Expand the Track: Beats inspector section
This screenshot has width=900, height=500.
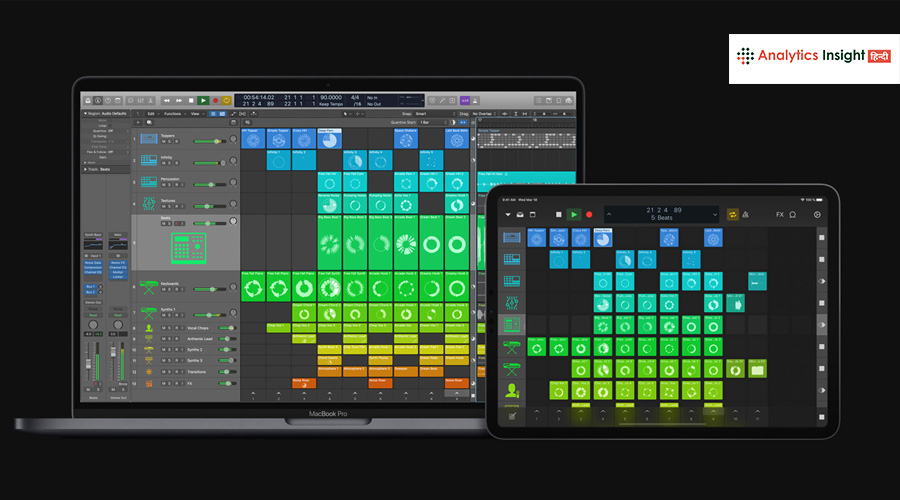[x=86, y=169]
